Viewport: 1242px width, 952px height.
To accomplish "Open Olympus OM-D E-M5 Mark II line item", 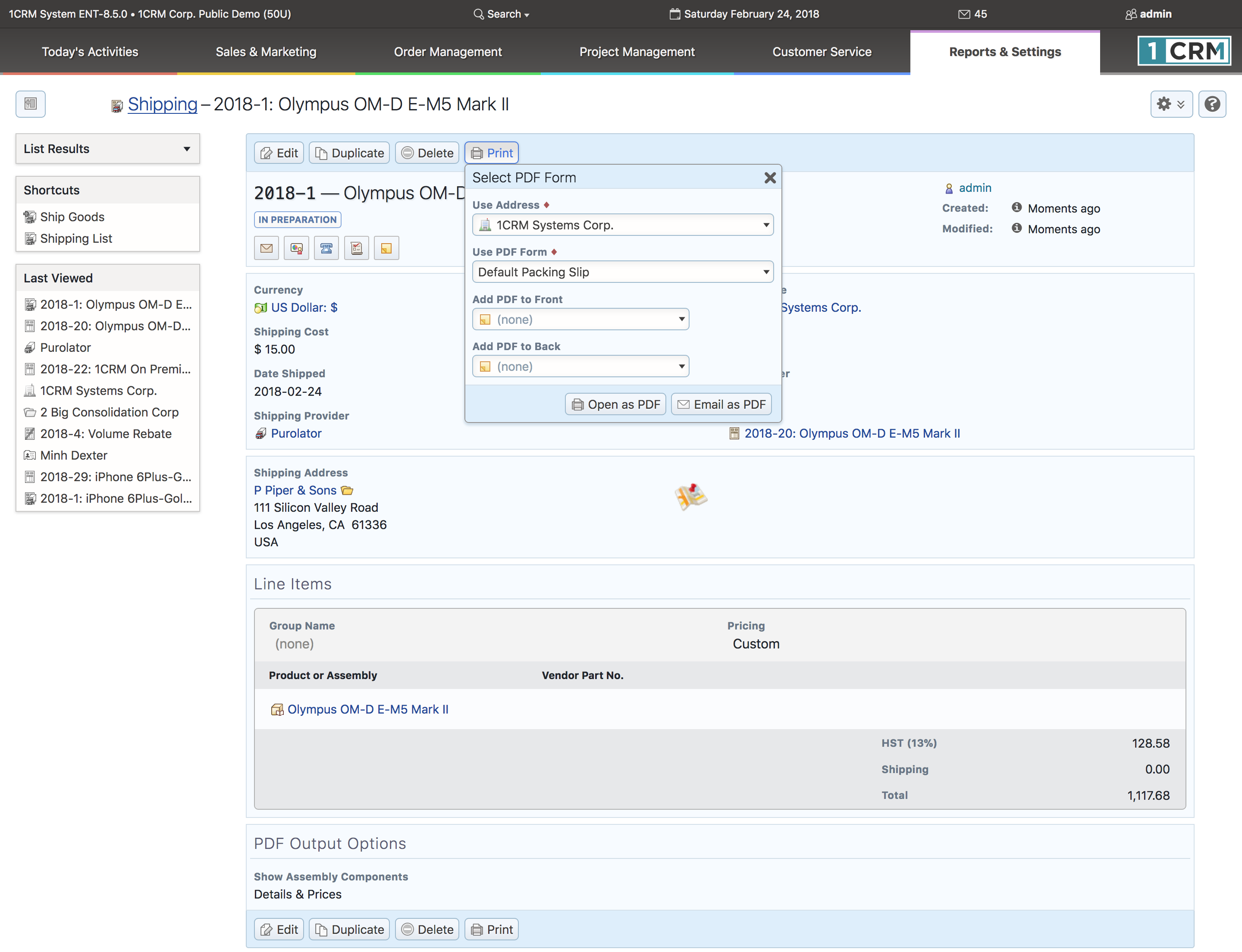I will click(x=367, y=709).
